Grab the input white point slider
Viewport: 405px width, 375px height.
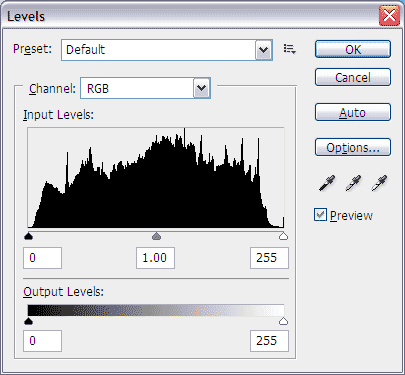point(283,236)
